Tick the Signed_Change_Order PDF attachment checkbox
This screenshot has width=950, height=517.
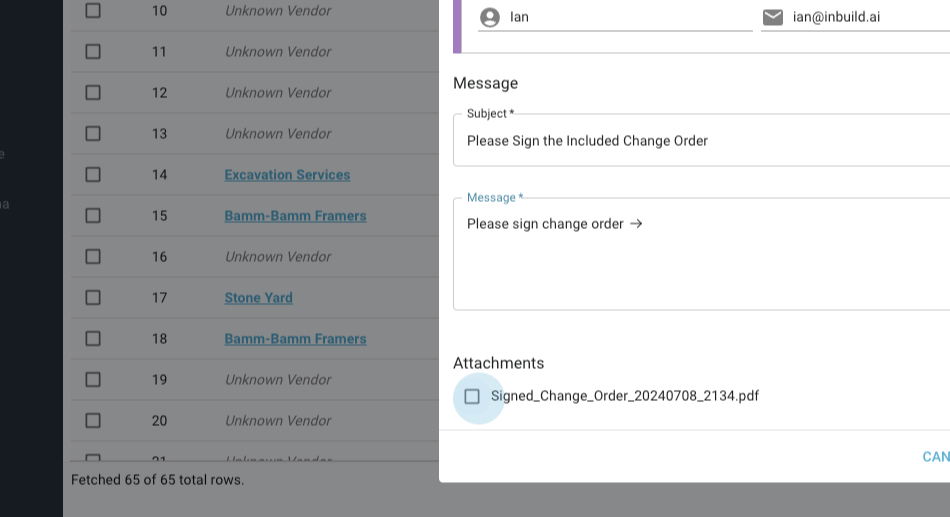(472, 396)
